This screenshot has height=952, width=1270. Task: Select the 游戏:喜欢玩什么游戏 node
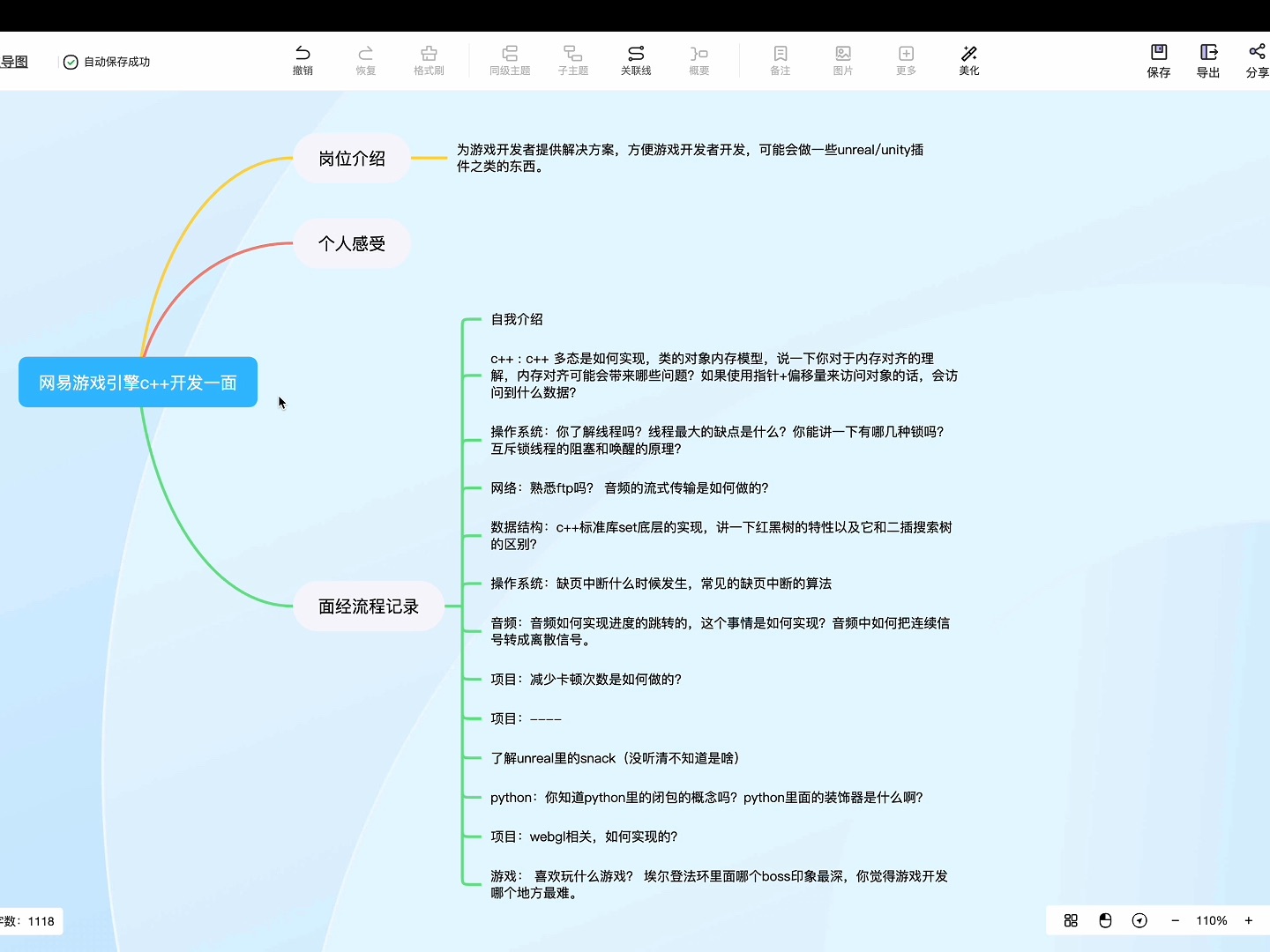click(x=719, y=884)
